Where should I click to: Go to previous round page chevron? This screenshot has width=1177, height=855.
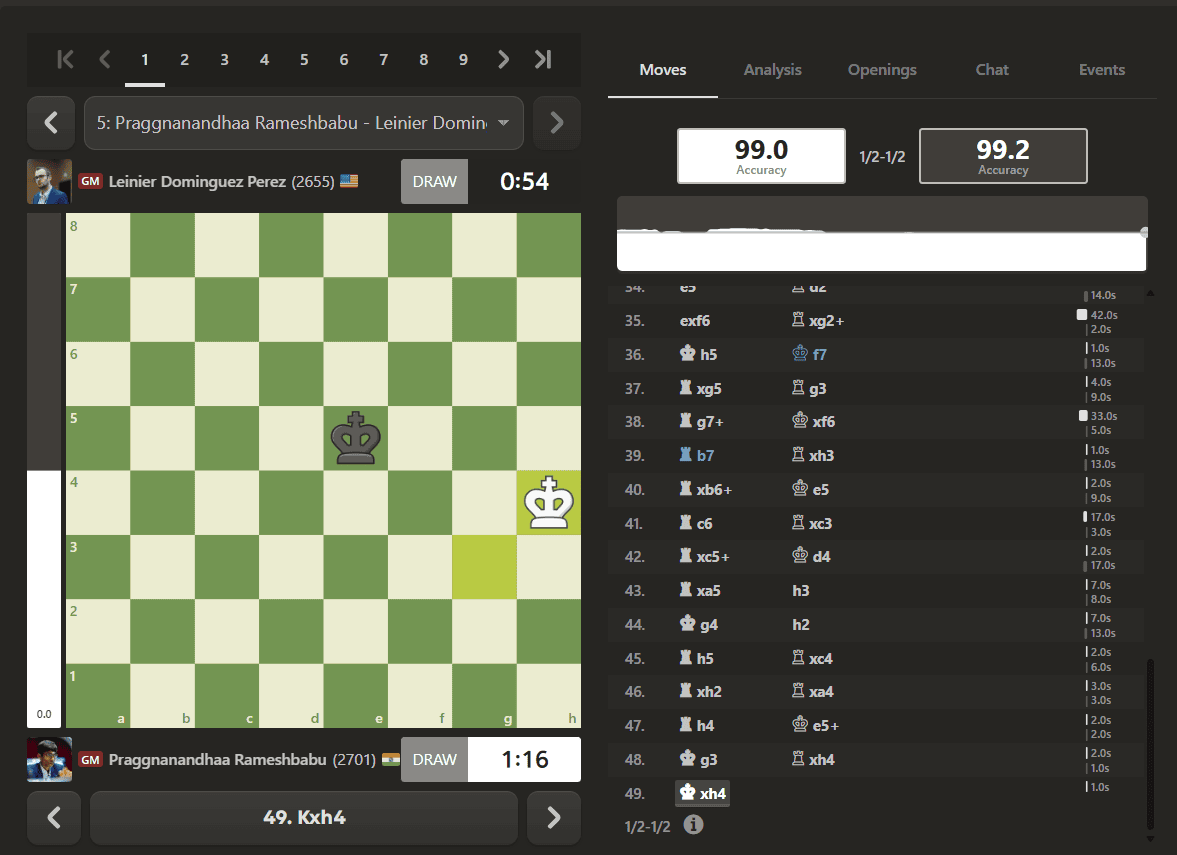coord(105,59)
